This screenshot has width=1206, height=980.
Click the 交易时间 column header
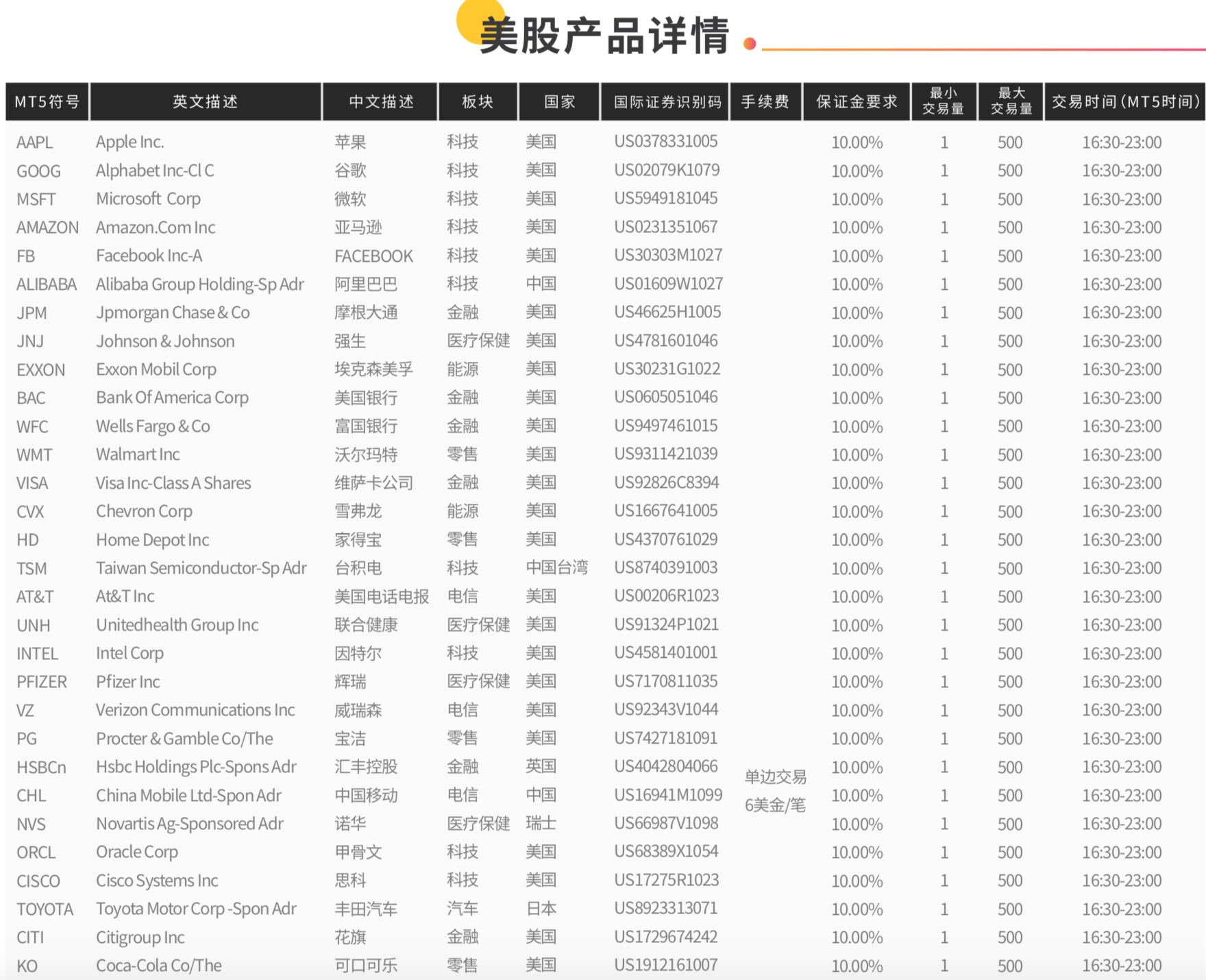pyautogui.click(x=1125, y=102)
